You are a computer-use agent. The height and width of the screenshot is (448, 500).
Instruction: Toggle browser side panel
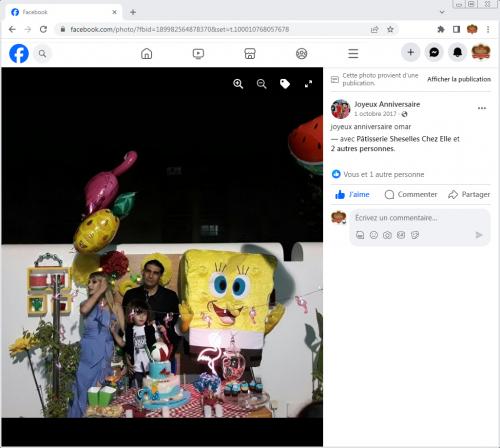(x=456, y=29)
